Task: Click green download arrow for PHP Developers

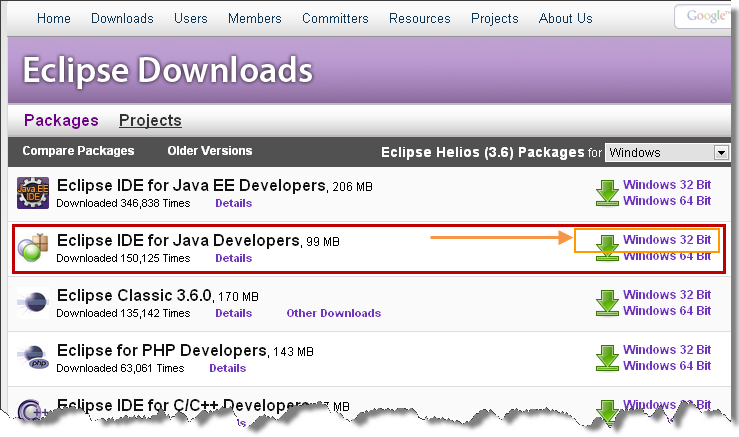Action: 607,358
